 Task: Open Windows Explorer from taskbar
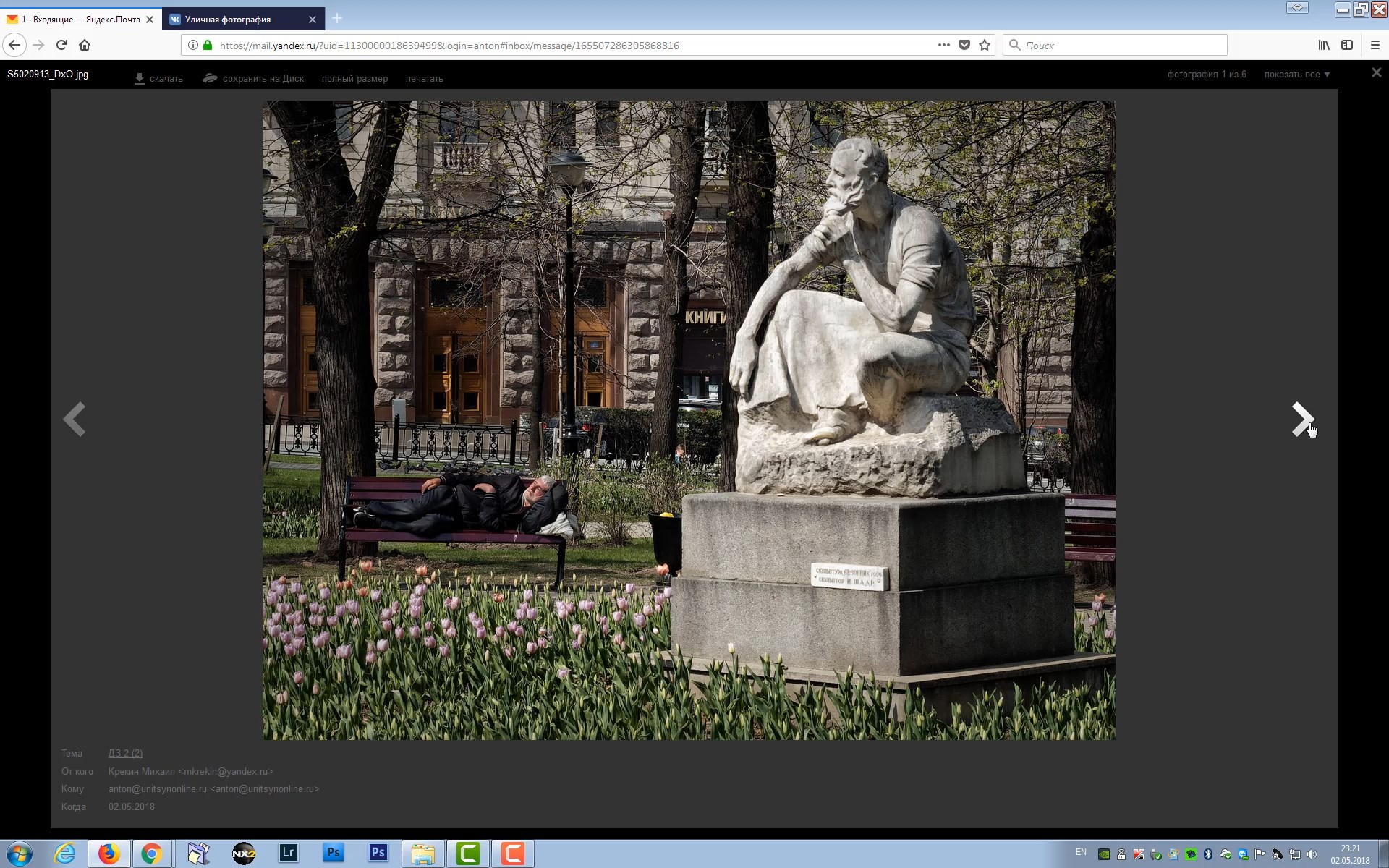(423, 854)
